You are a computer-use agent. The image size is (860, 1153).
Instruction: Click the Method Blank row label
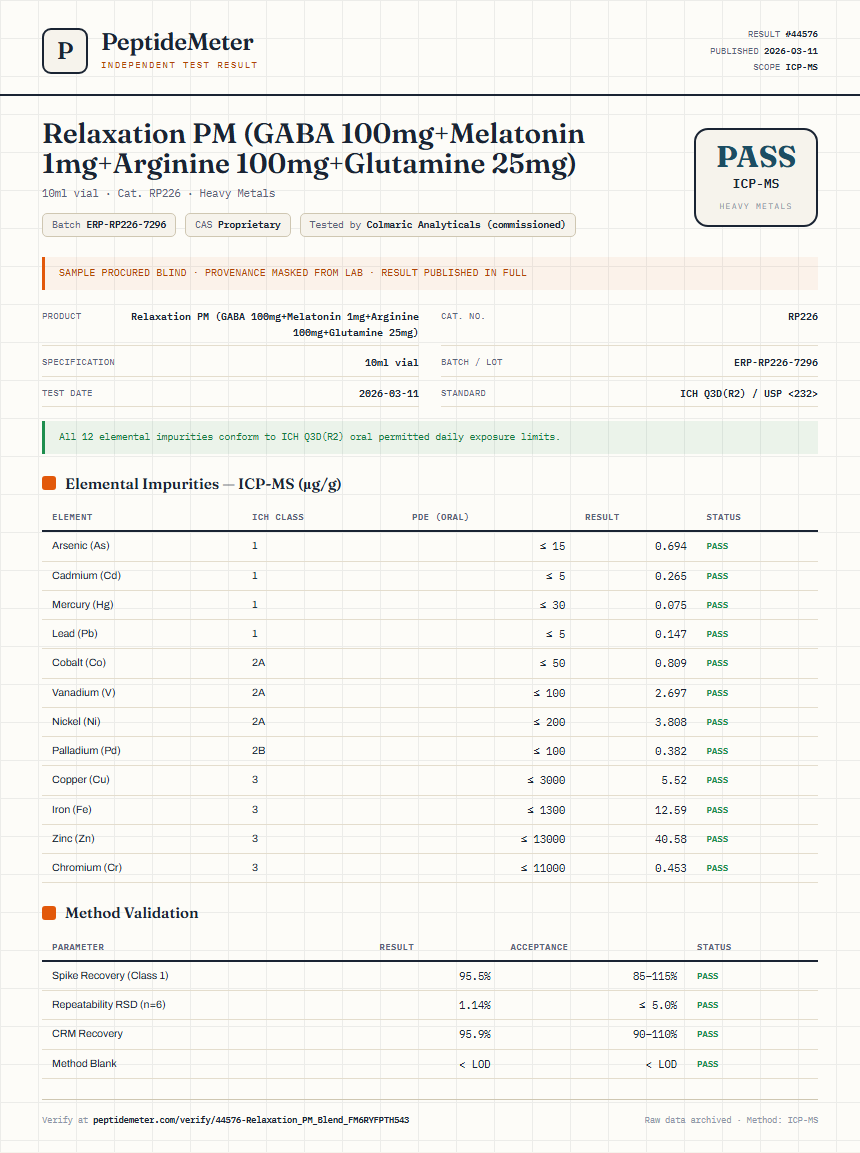click(x=84, y=1063)
